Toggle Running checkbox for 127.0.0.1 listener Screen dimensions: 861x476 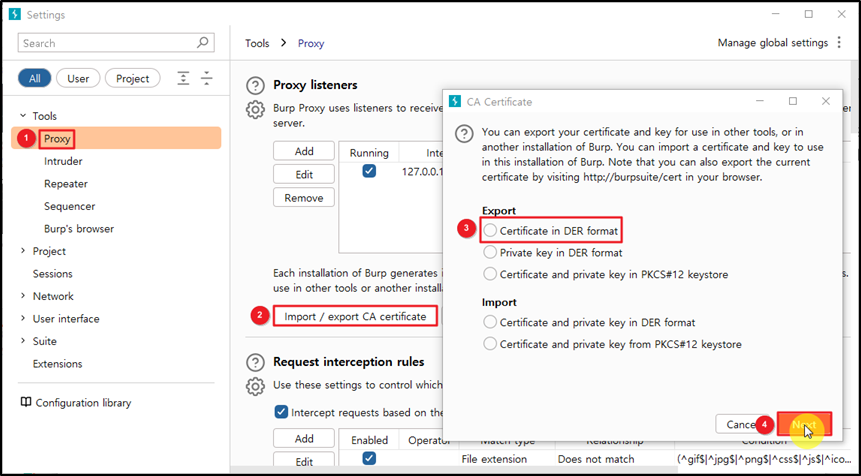[369, 171]
